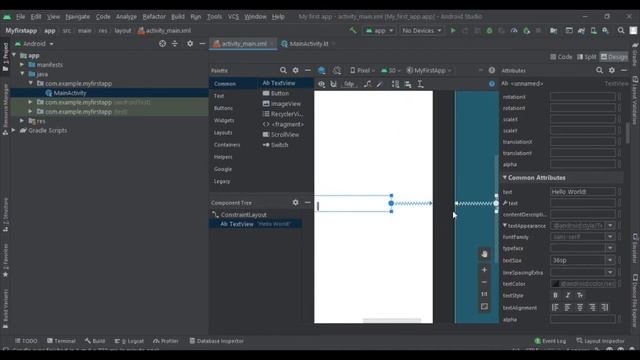Open Search Everywhere magnifier in top toolbar
This screenshot has width=640, height=360.
[x=621, y=31]
